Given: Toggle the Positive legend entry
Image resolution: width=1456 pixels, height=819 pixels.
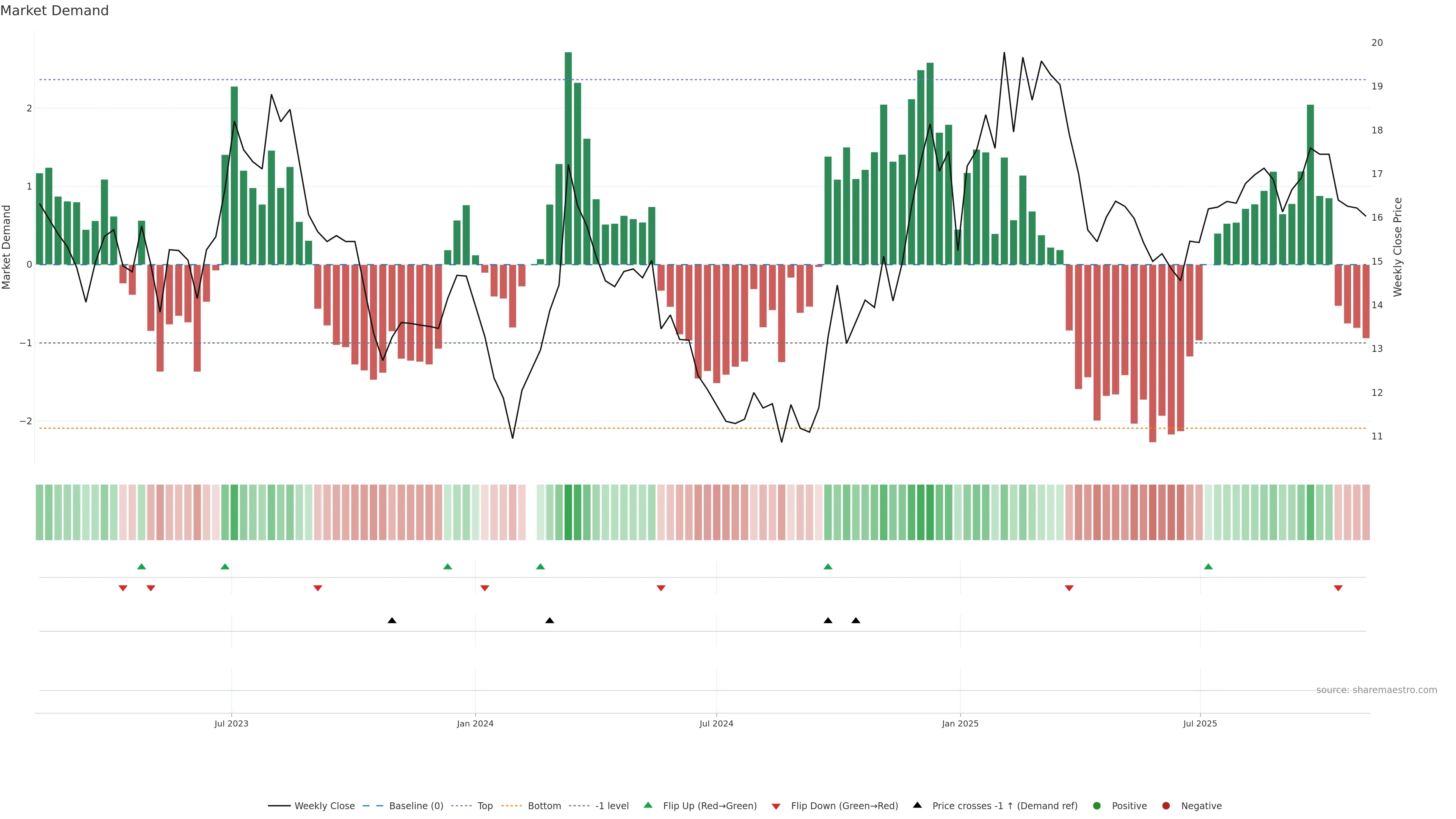Looking at the screenshot, I should point(1129,806).
